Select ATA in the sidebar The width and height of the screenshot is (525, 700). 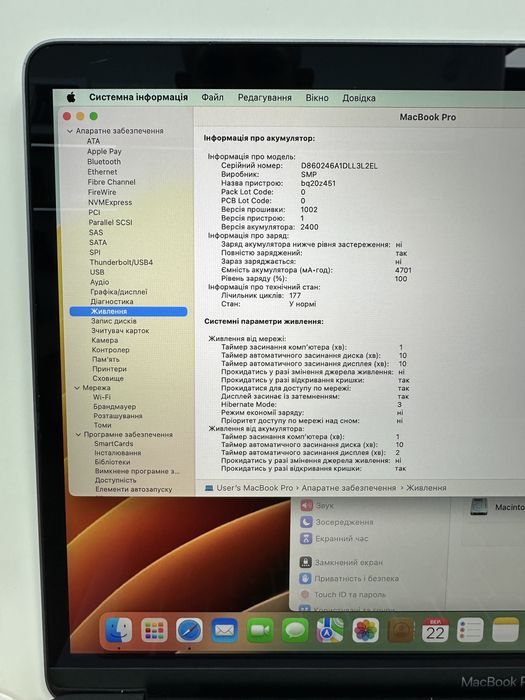pos(93,141)
